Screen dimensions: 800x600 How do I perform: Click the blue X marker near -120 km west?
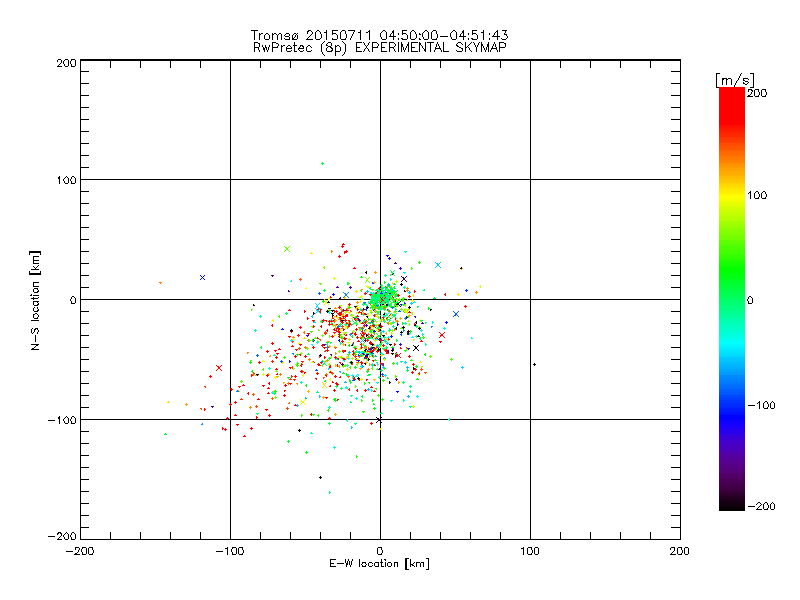[x=203, y=278]
